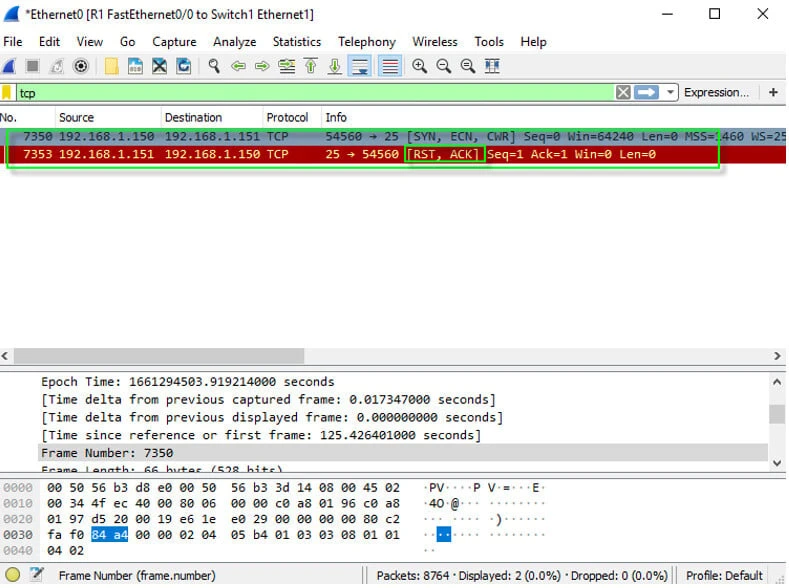The width and height of the screenshot is (789, 588).
Task: Click the Expression… filter button
Action: 716,92
